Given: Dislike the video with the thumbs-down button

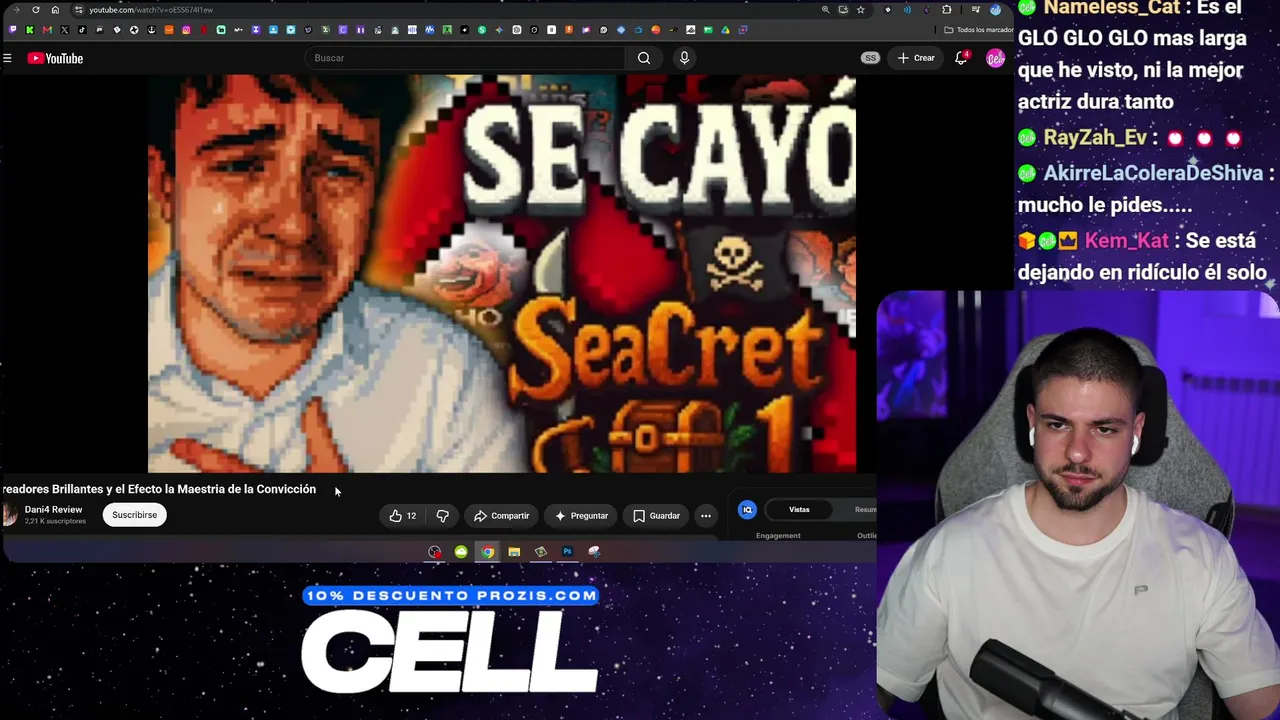Looking at the screenshot, I should [442, 516].
